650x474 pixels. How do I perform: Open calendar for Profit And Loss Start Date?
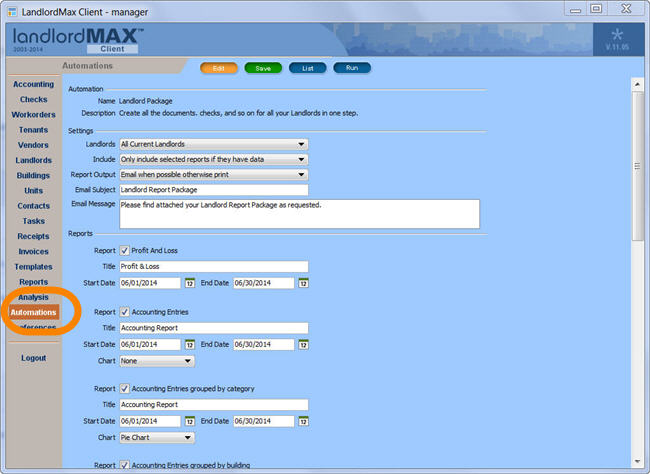tap(189, 283)
